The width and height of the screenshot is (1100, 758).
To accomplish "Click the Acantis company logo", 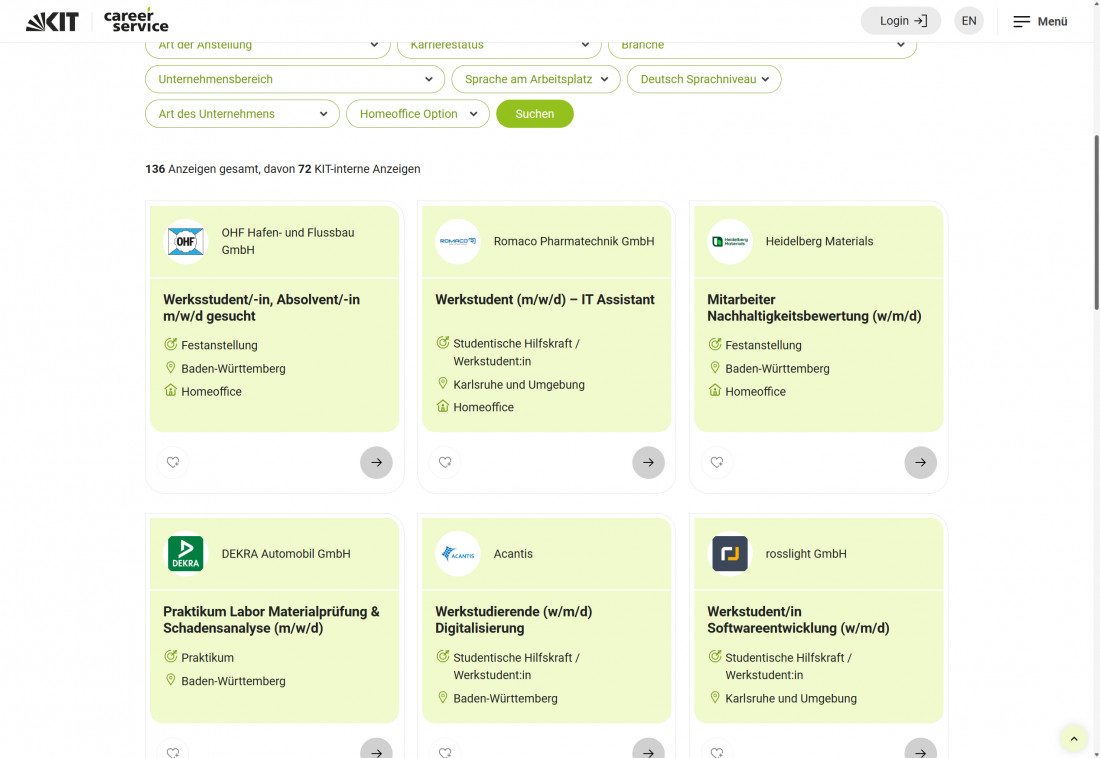I will coord(458,554).
